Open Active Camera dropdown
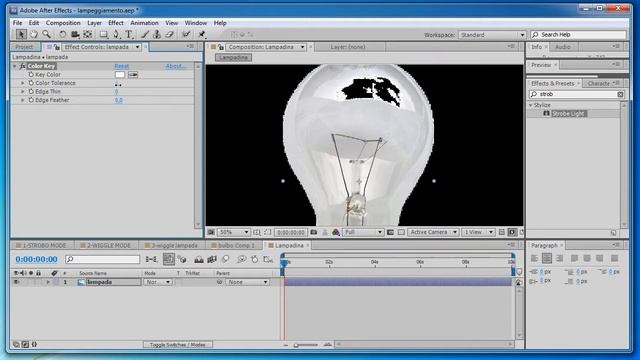The width and height of the screenshot is (640, 360). 433,232
